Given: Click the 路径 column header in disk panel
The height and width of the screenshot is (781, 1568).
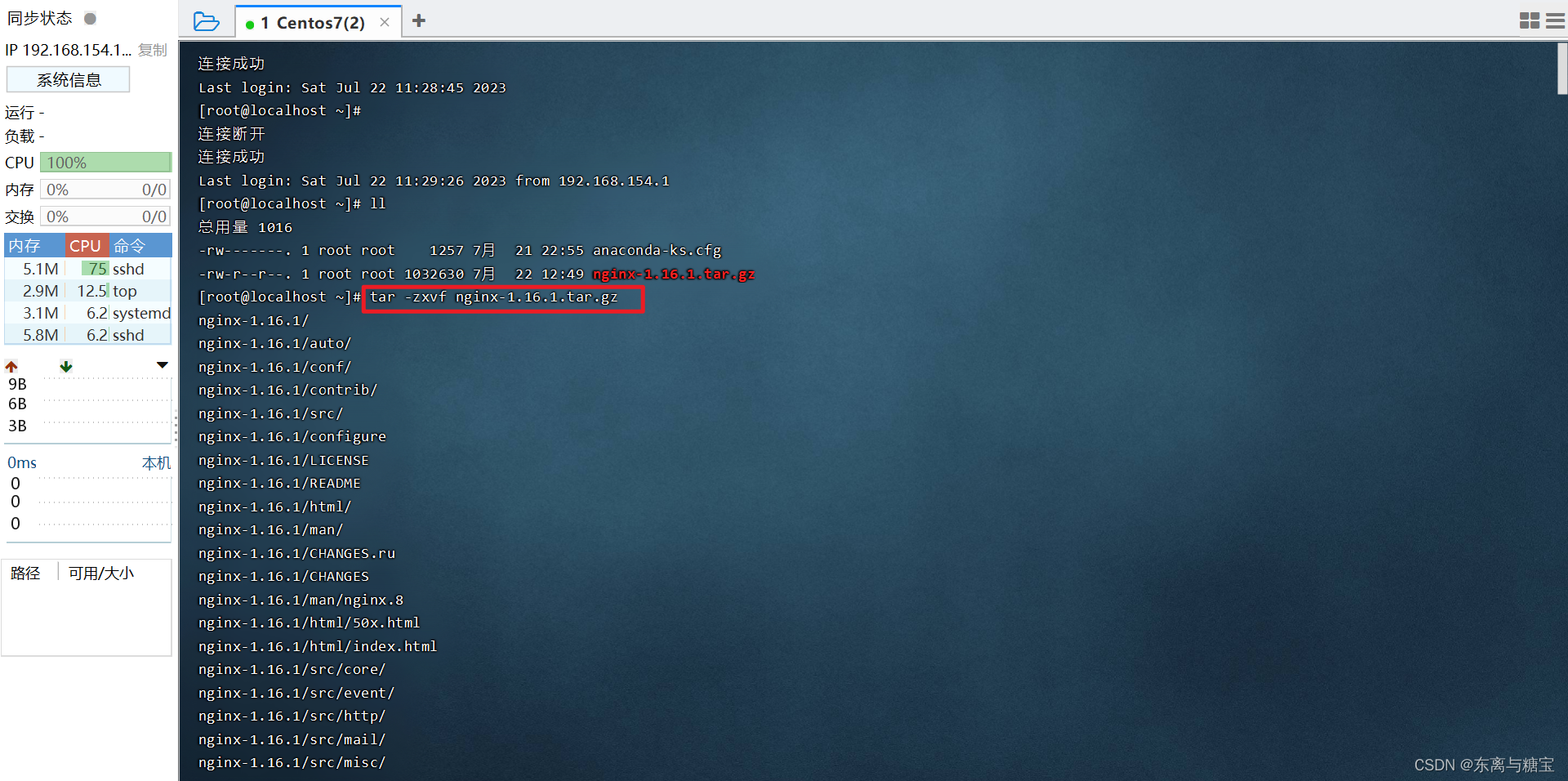Looking at the screenshot, I should pos(25,573).
